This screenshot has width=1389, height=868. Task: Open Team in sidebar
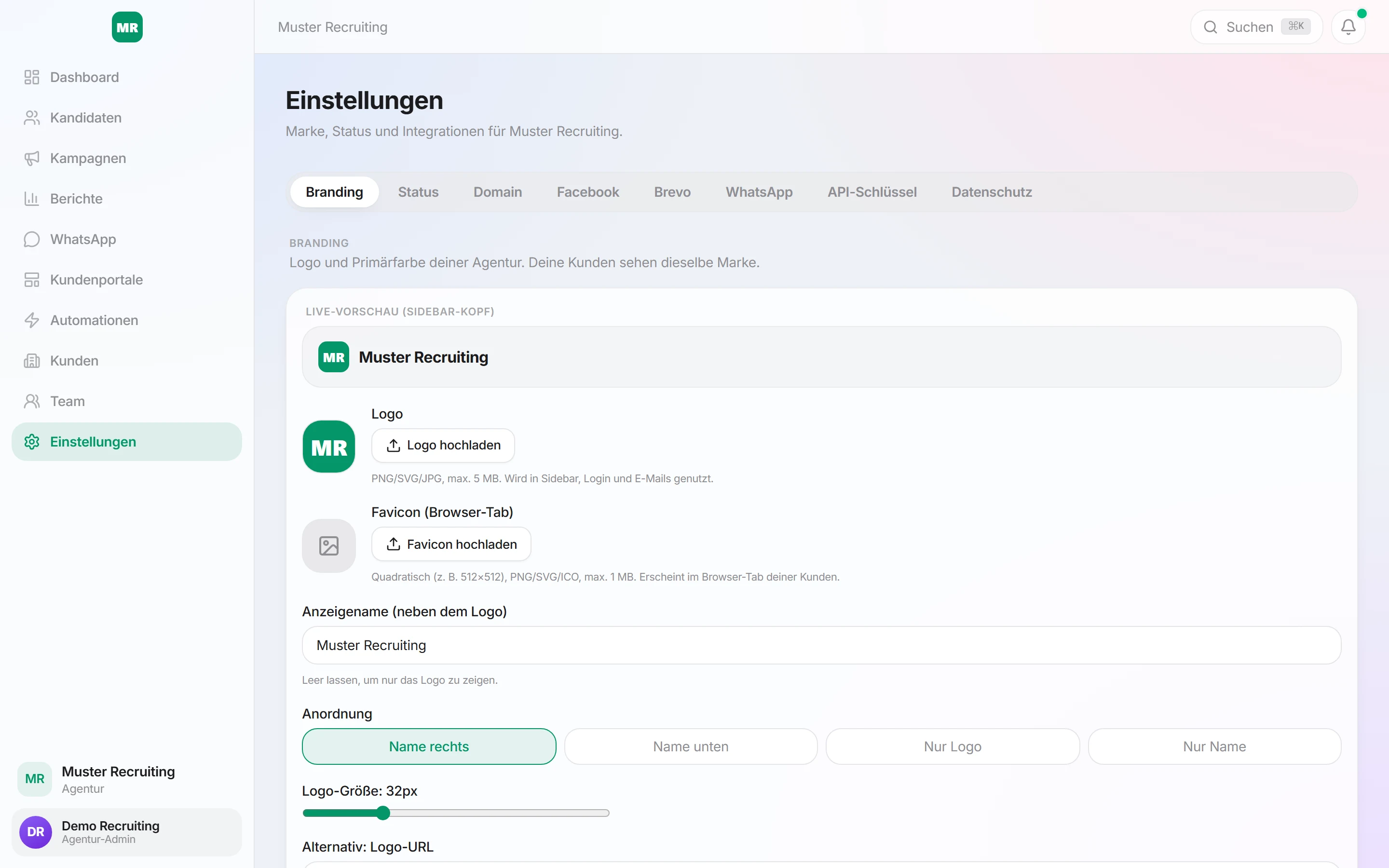[126, 401]
